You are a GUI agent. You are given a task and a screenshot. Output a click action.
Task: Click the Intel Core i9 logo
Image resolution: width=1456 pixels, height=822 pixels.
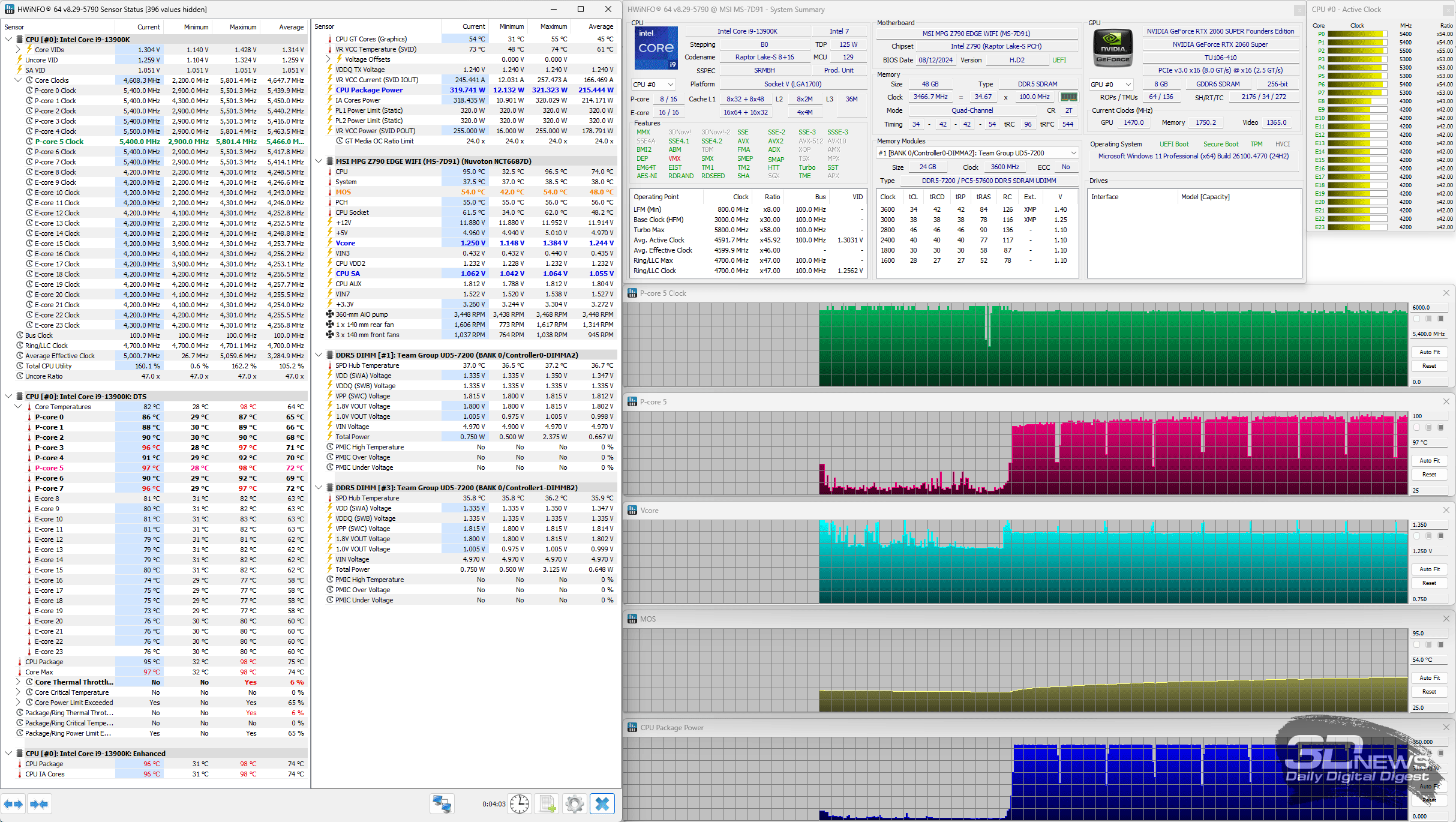[x=656, y=48]
